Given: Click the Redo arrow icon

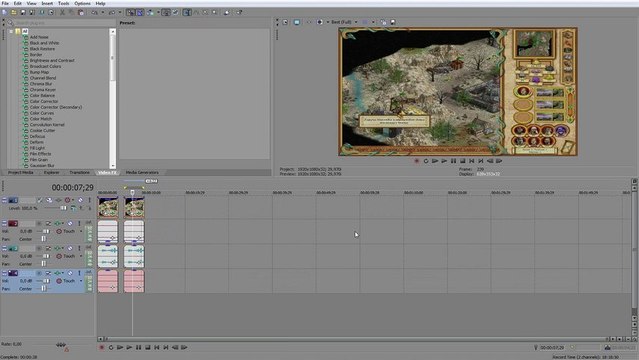Looking at the screenshot, I should 112,13.
